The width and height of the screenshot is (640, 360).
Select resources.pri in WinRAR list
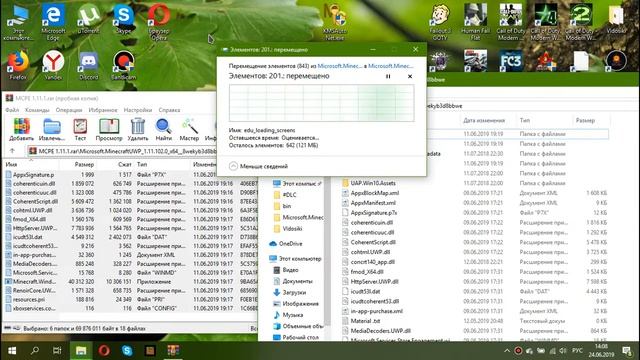coord(29,299)
